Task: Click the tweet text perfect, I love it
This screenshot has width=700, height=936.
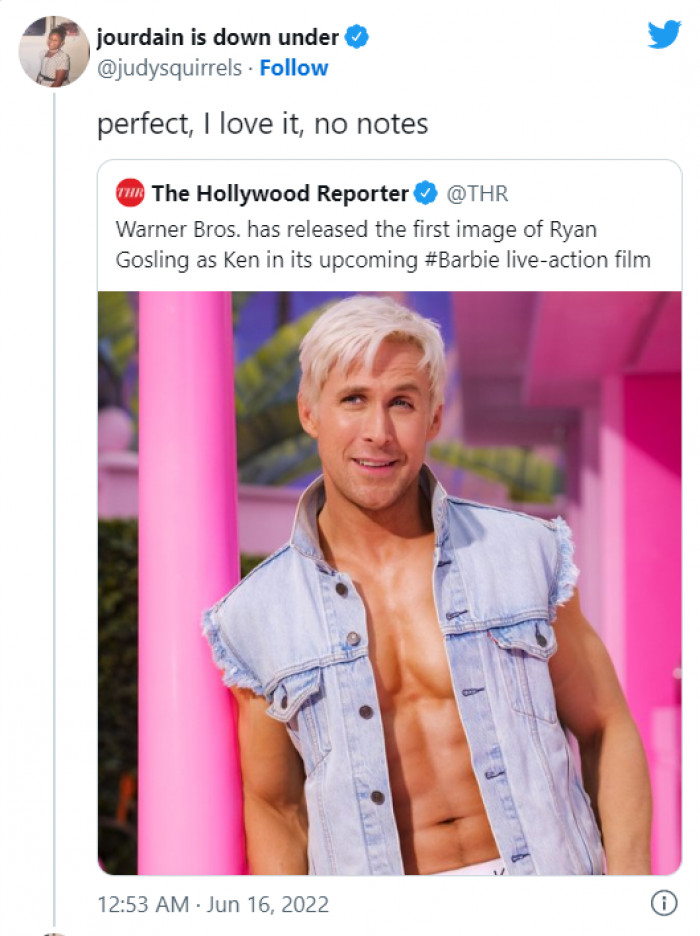Action: pos(262,124)
